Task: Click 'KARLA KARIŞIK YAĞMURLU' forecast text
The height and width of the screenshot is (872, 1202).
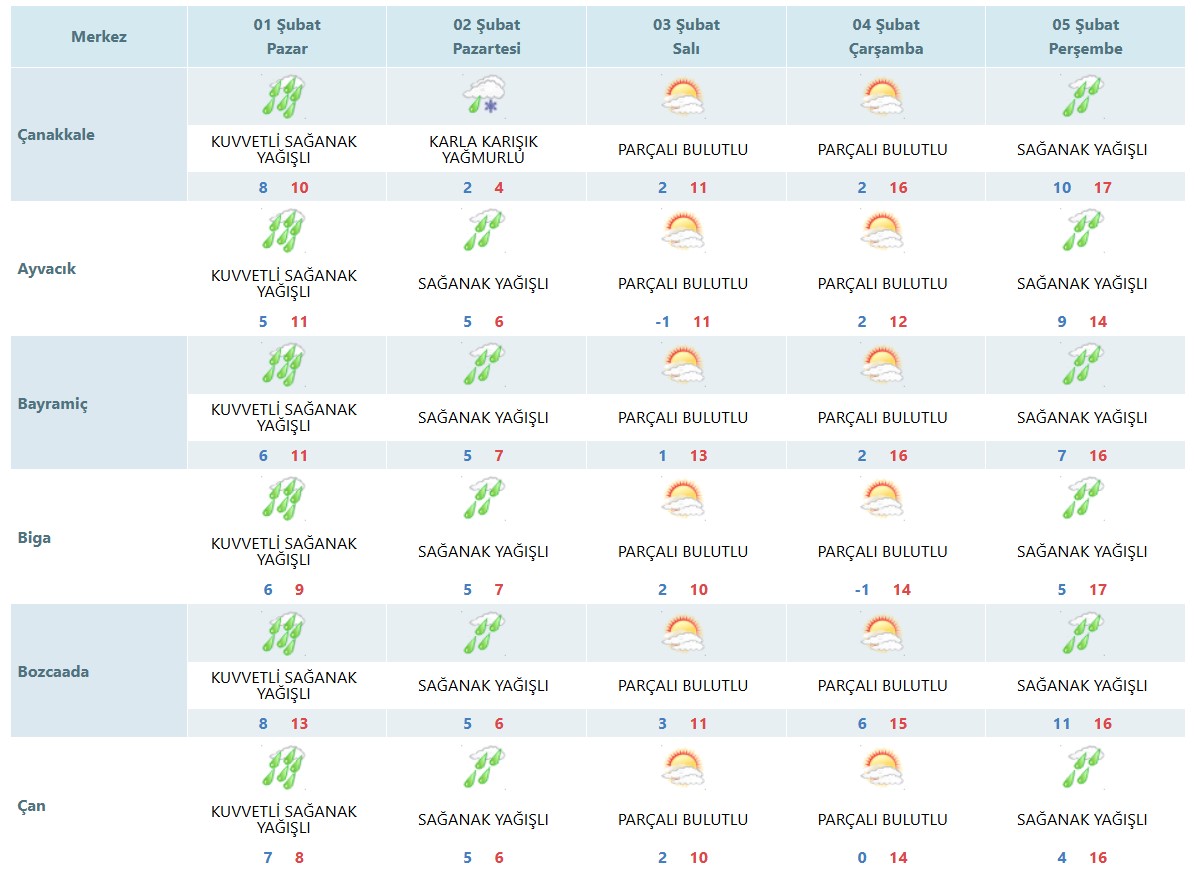Action: pyautogui.click(x=484, y=149)
